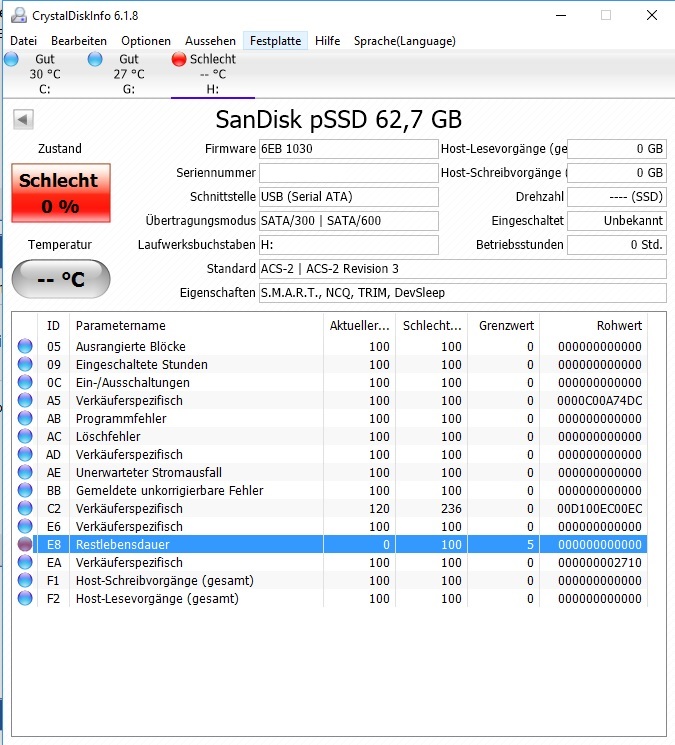Viewport: 675px width, 745px height.
Task: Click the Parametername column header
Action: point(196,325)
